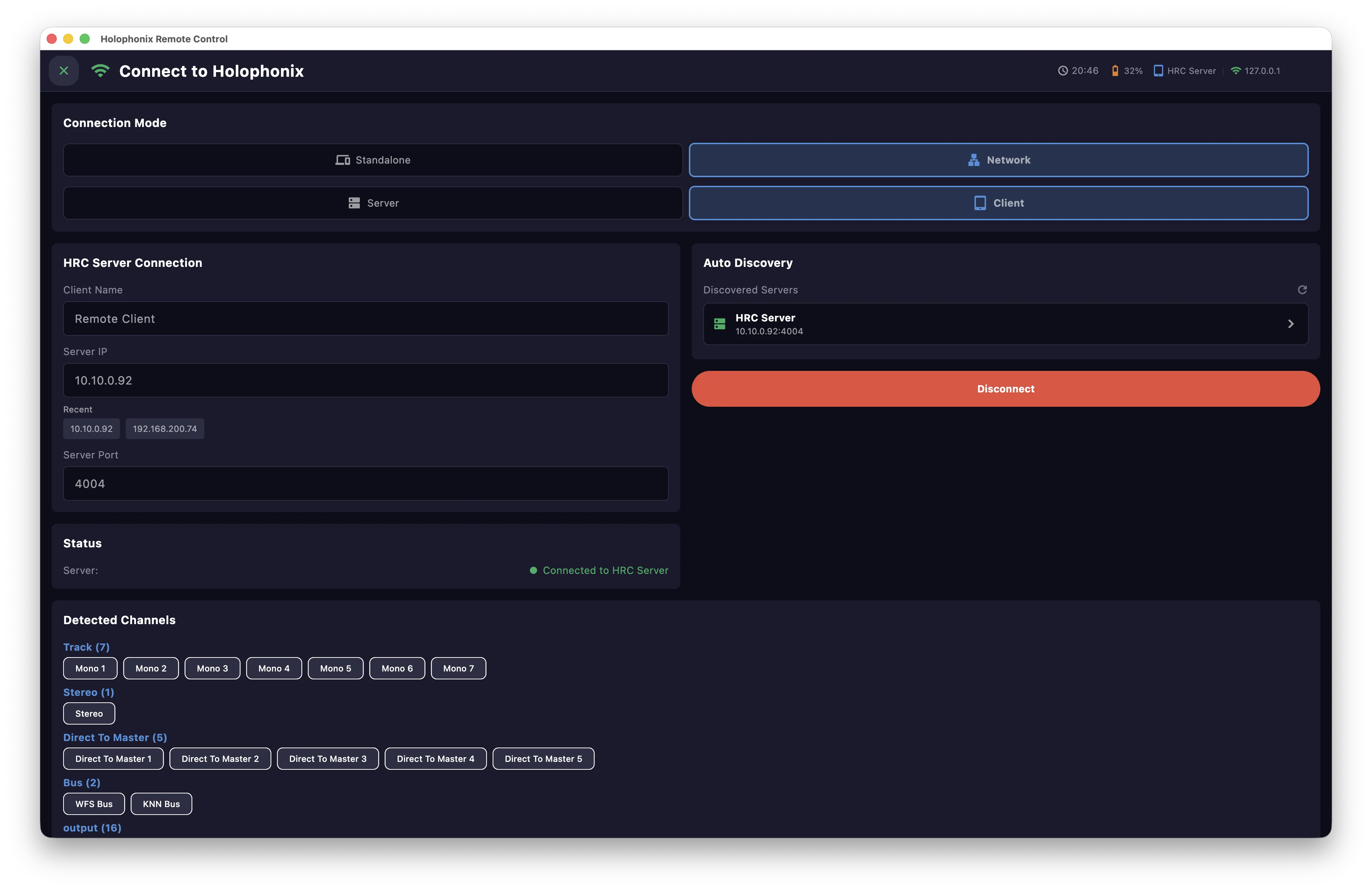
Task: Select Direct To Master 4
Action: tap(436, 759)
